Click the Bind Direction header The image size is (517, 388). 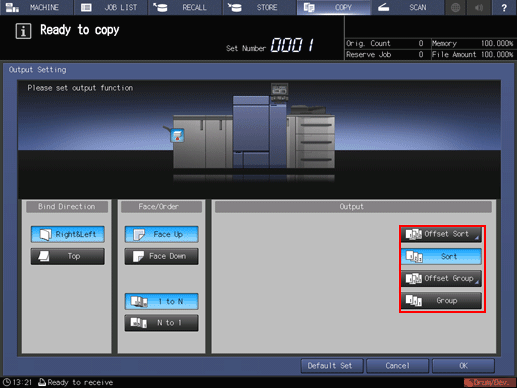pyautogui.click(x=67, y=207)
